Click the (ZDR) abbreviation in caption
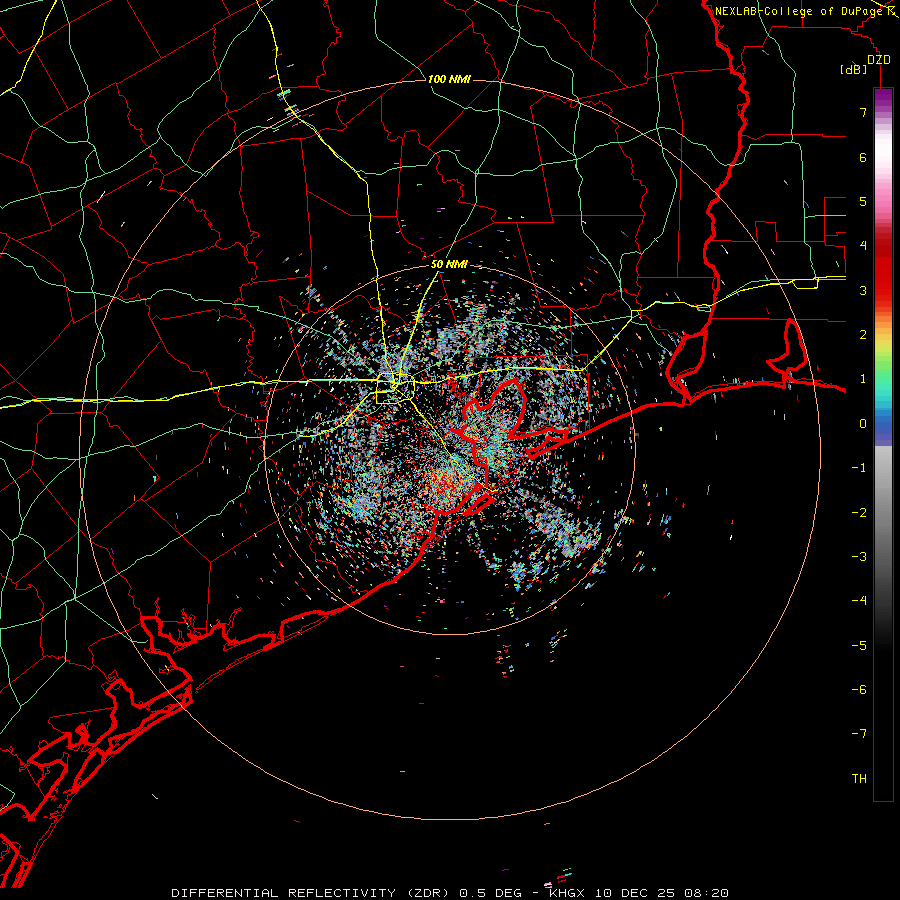The image size is (900, 900). (426, 893)
